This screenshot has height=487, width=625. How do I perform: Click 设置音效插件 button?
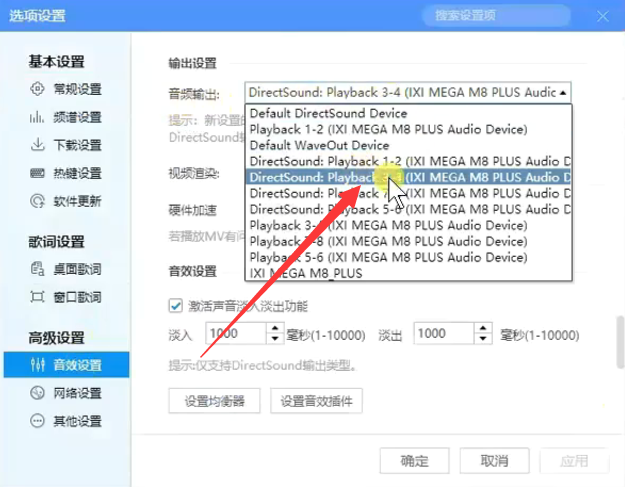[316, 401]
